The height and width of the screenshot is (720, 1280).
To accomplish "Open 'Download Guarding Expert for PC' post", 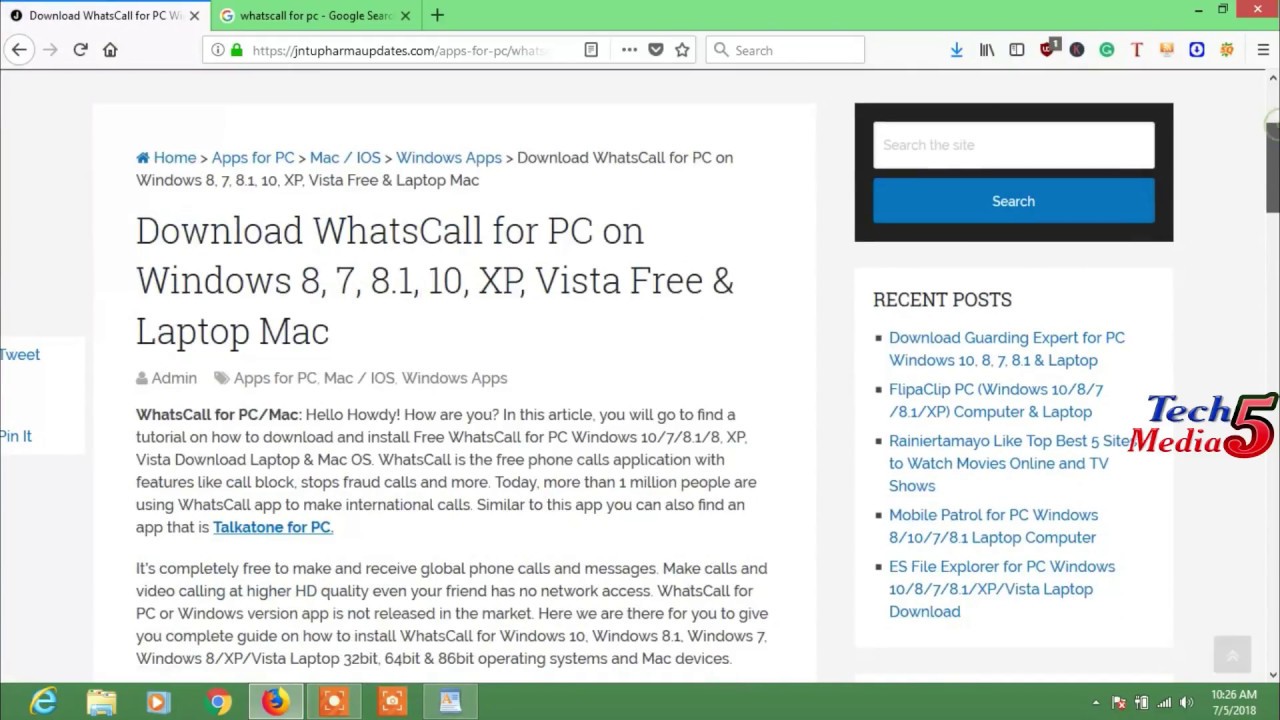I will [1007, 349].
